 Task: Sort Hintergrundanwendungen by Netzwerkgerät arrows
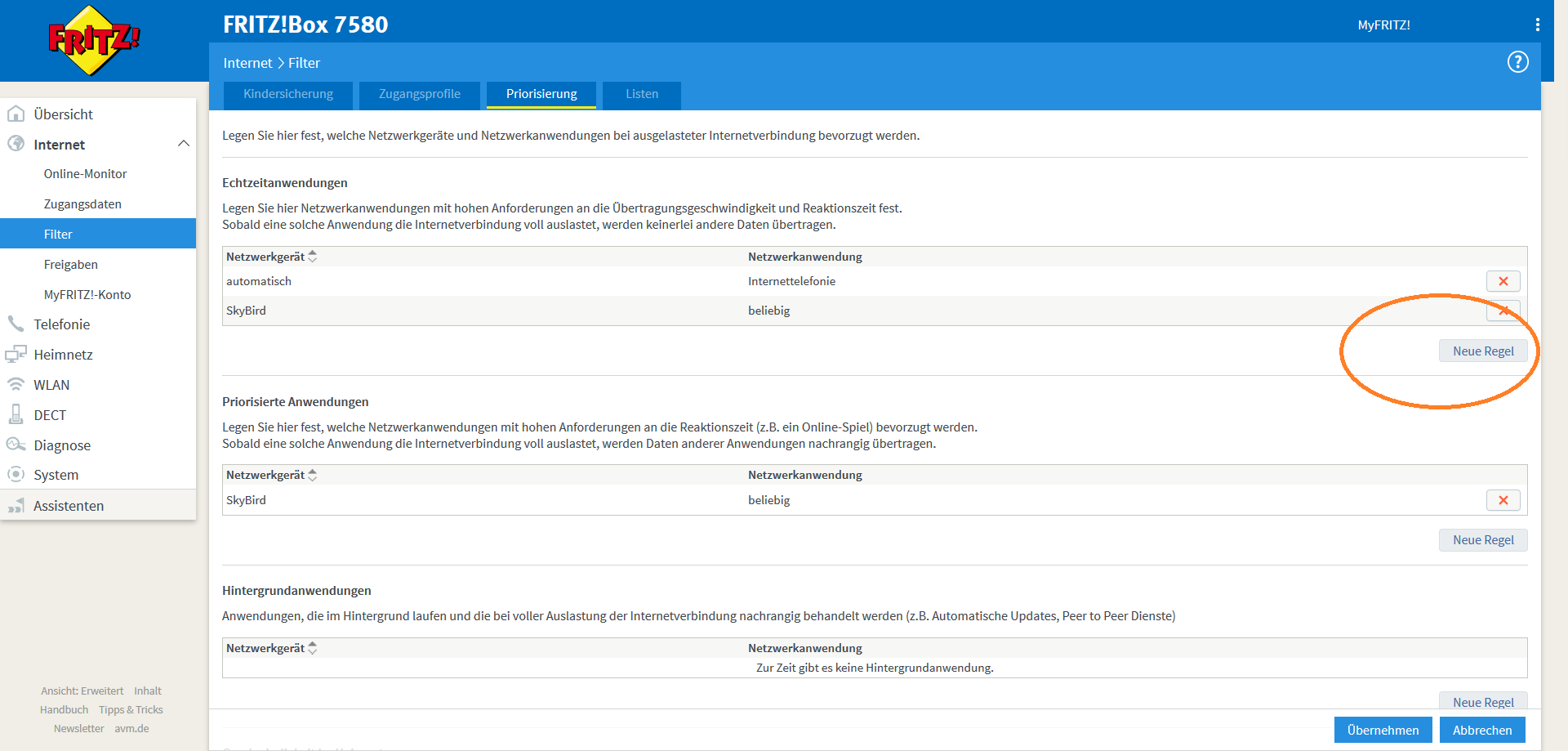pyautogui.click(x=312, y=648)
